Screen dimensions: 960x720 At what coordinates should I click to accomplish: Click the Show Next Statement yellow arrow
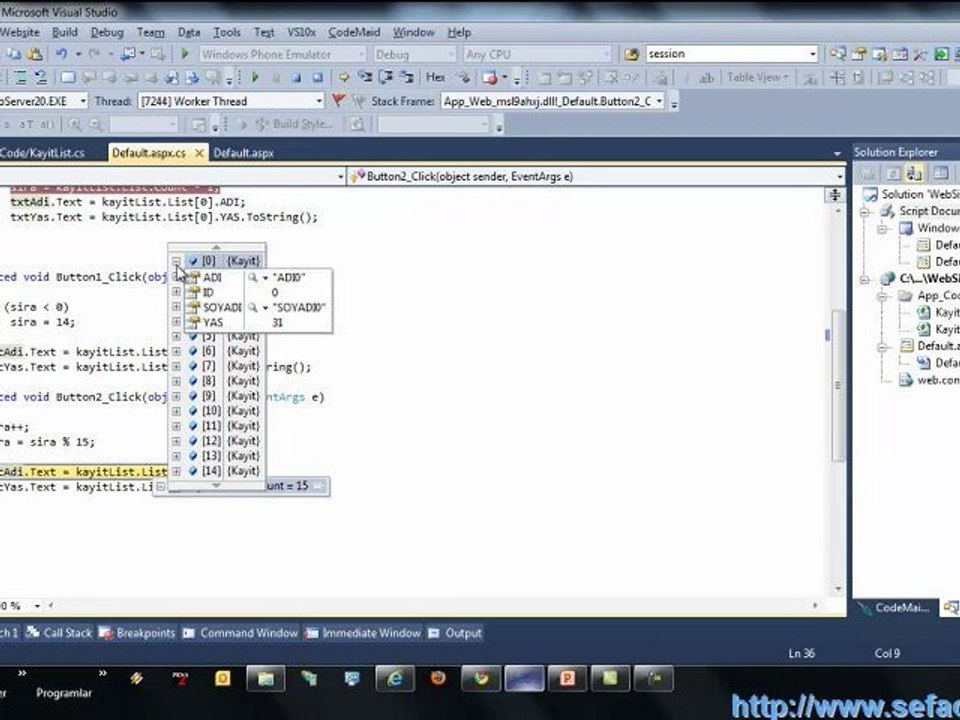click(344, 77)
